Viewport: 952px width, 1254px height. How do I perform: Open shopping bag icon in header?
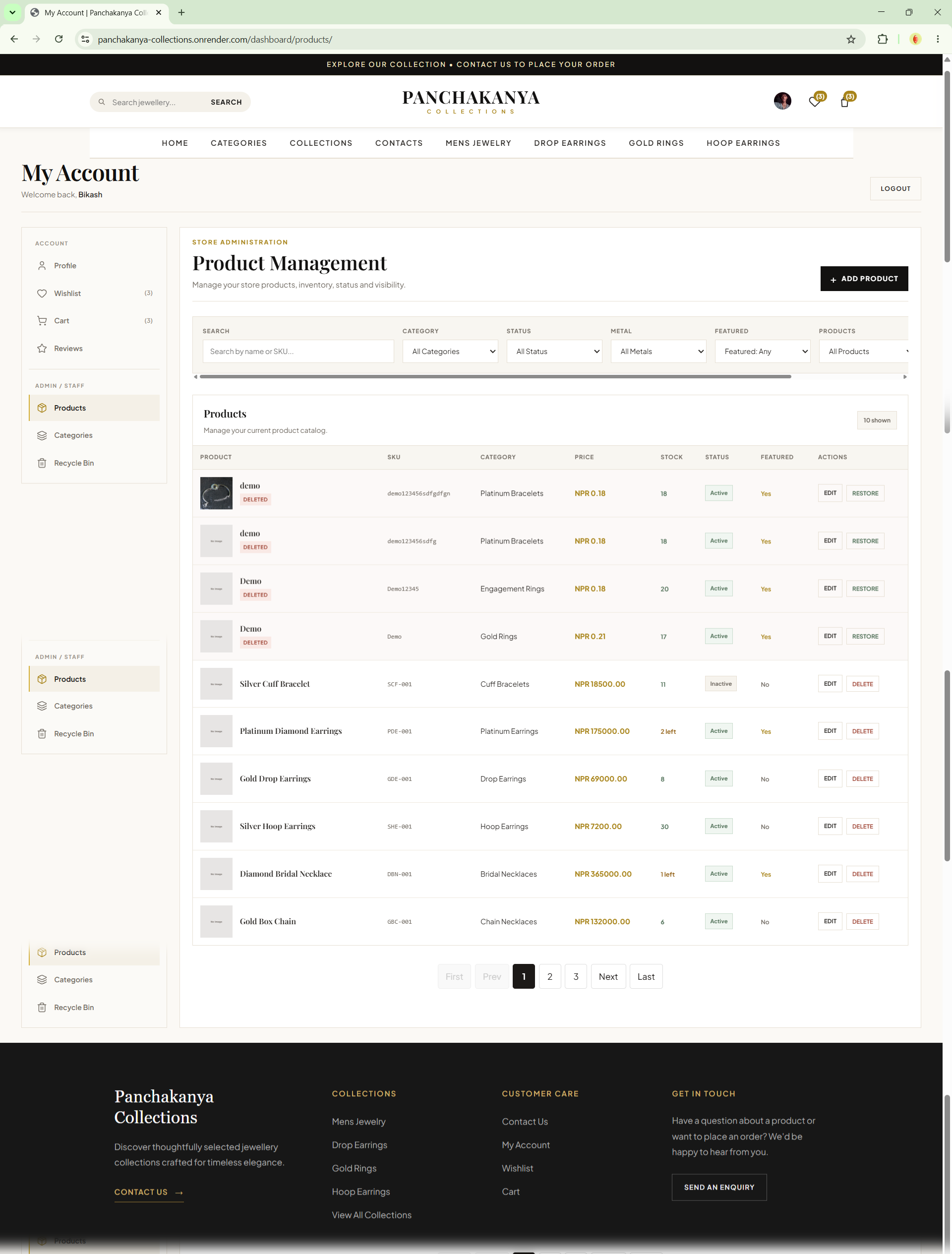844,102
